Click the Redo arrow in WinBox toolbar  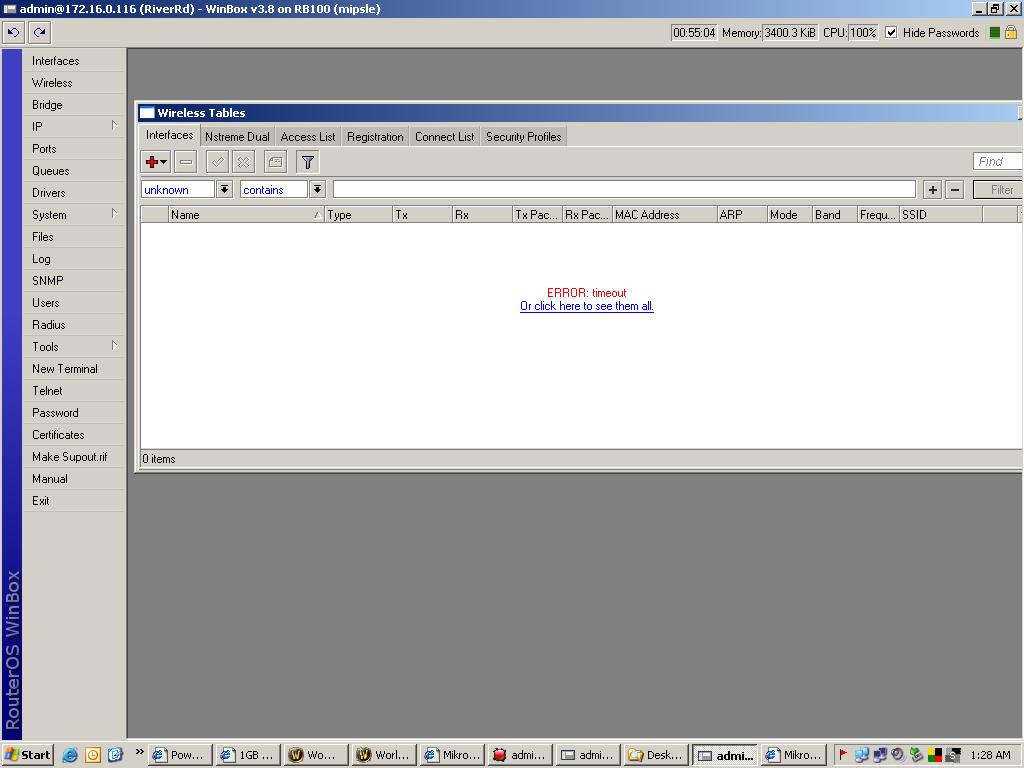coord(40,32)
